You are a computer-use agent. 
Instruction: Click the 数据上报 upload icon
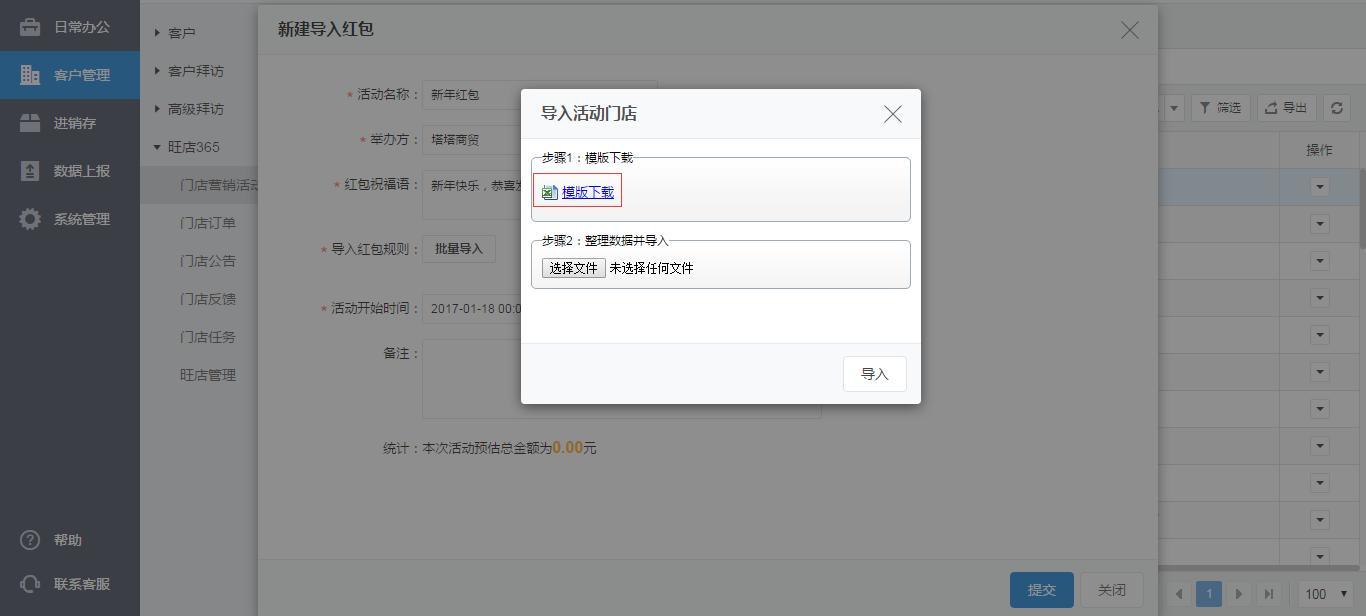pos(30,171)
